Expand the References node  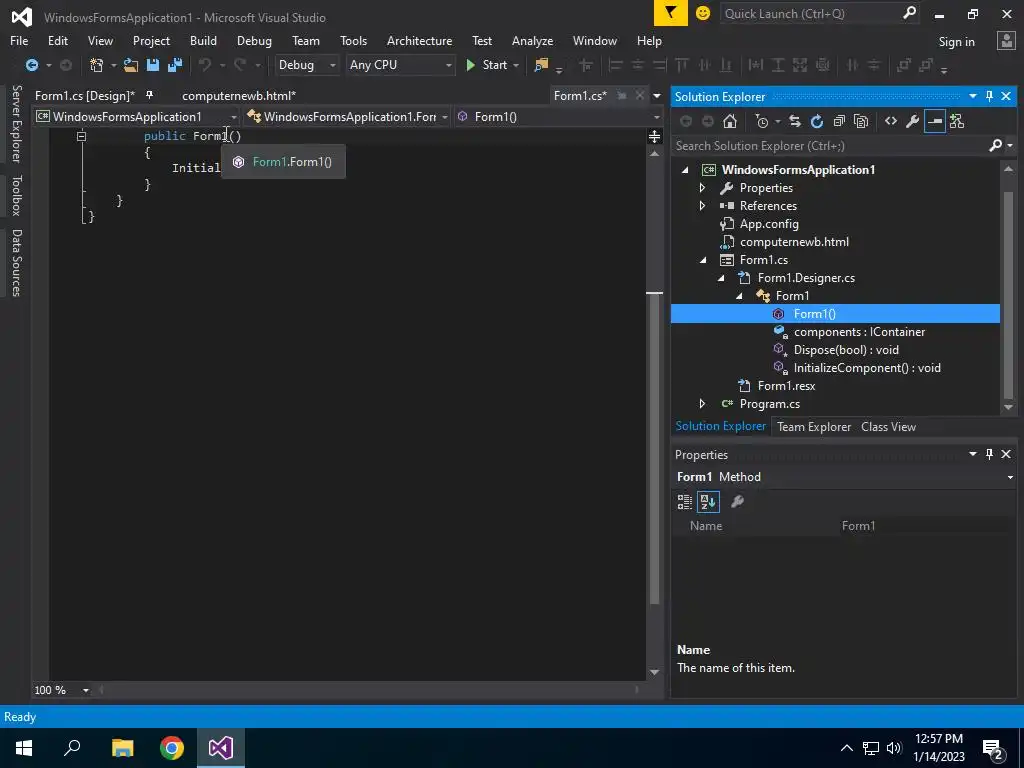702,206
